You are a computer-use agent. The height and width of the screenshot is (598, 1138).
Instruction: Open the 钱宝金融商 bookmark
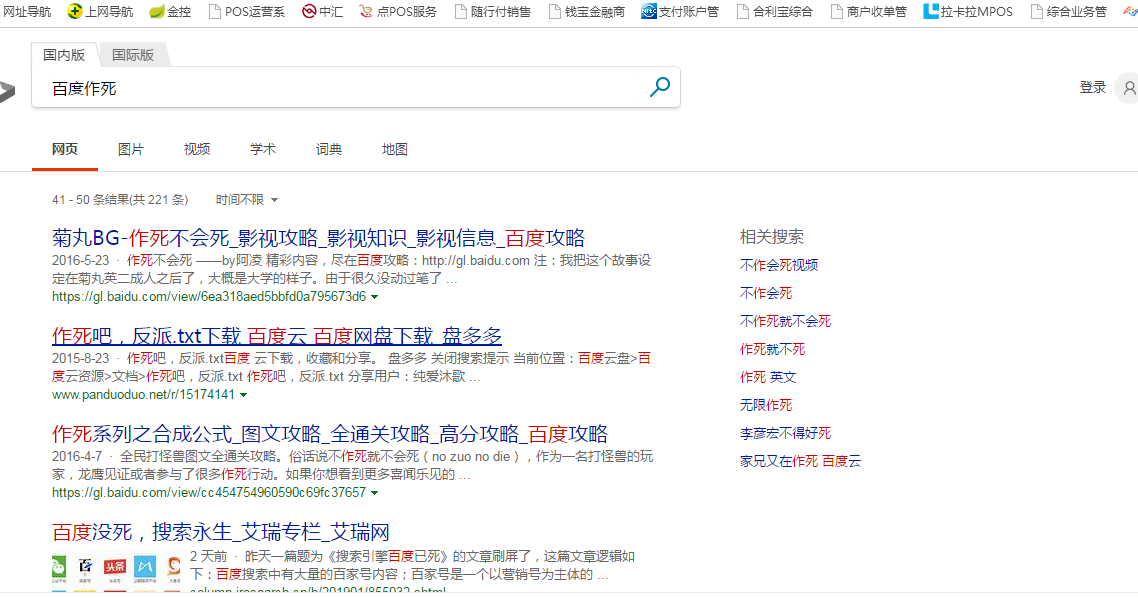pyautogui.click(x=586, y=12)
